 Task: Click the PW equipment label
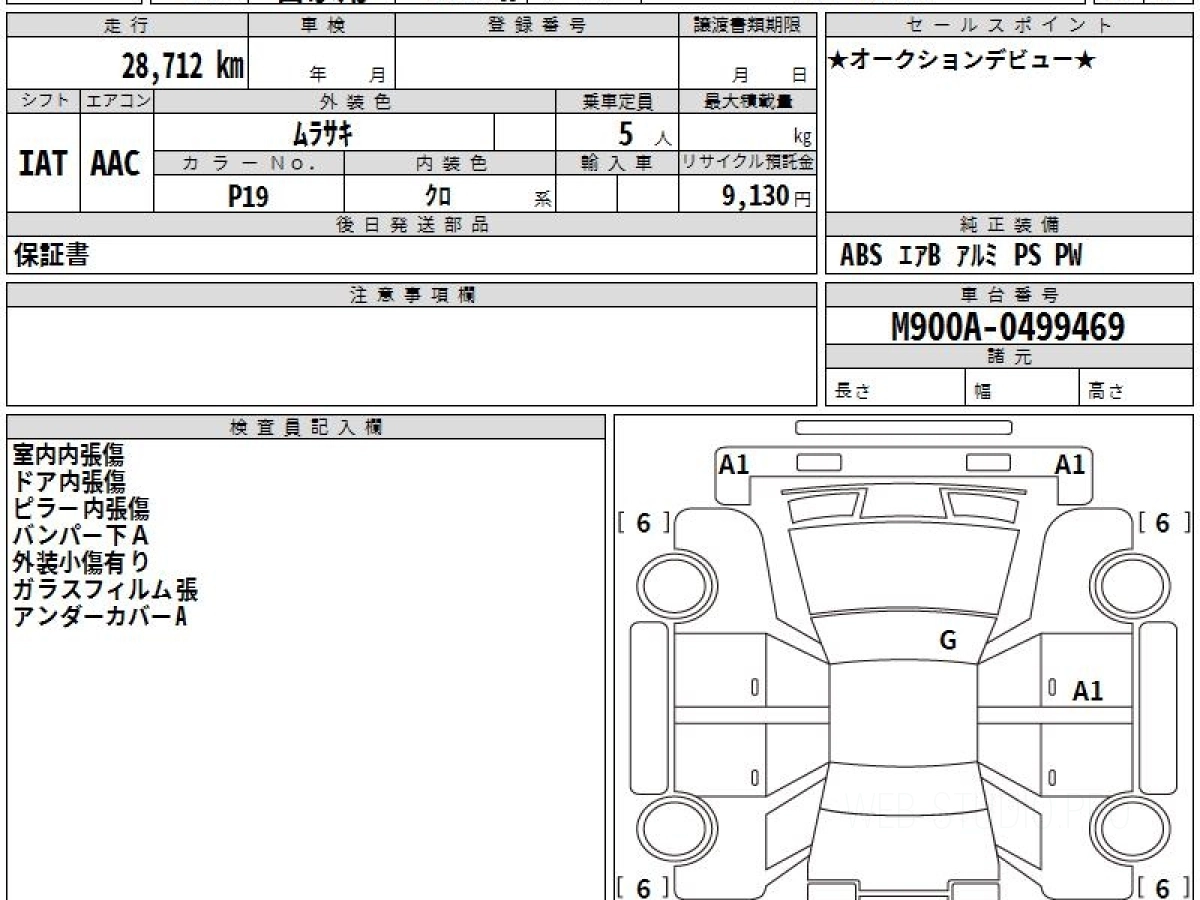pos(1068,256)
